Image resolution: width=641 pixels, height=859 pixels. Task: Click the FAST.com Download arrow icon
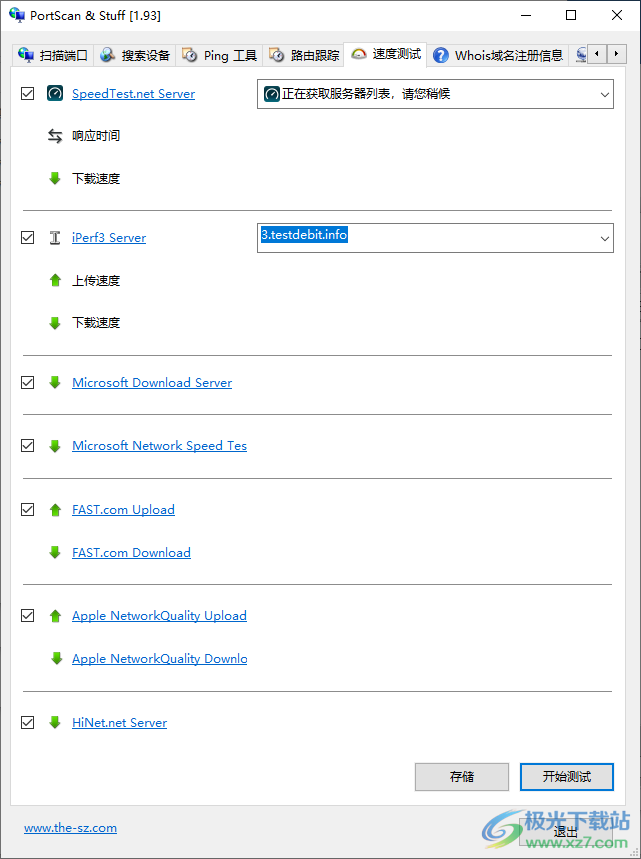click(x=55, y=552)
